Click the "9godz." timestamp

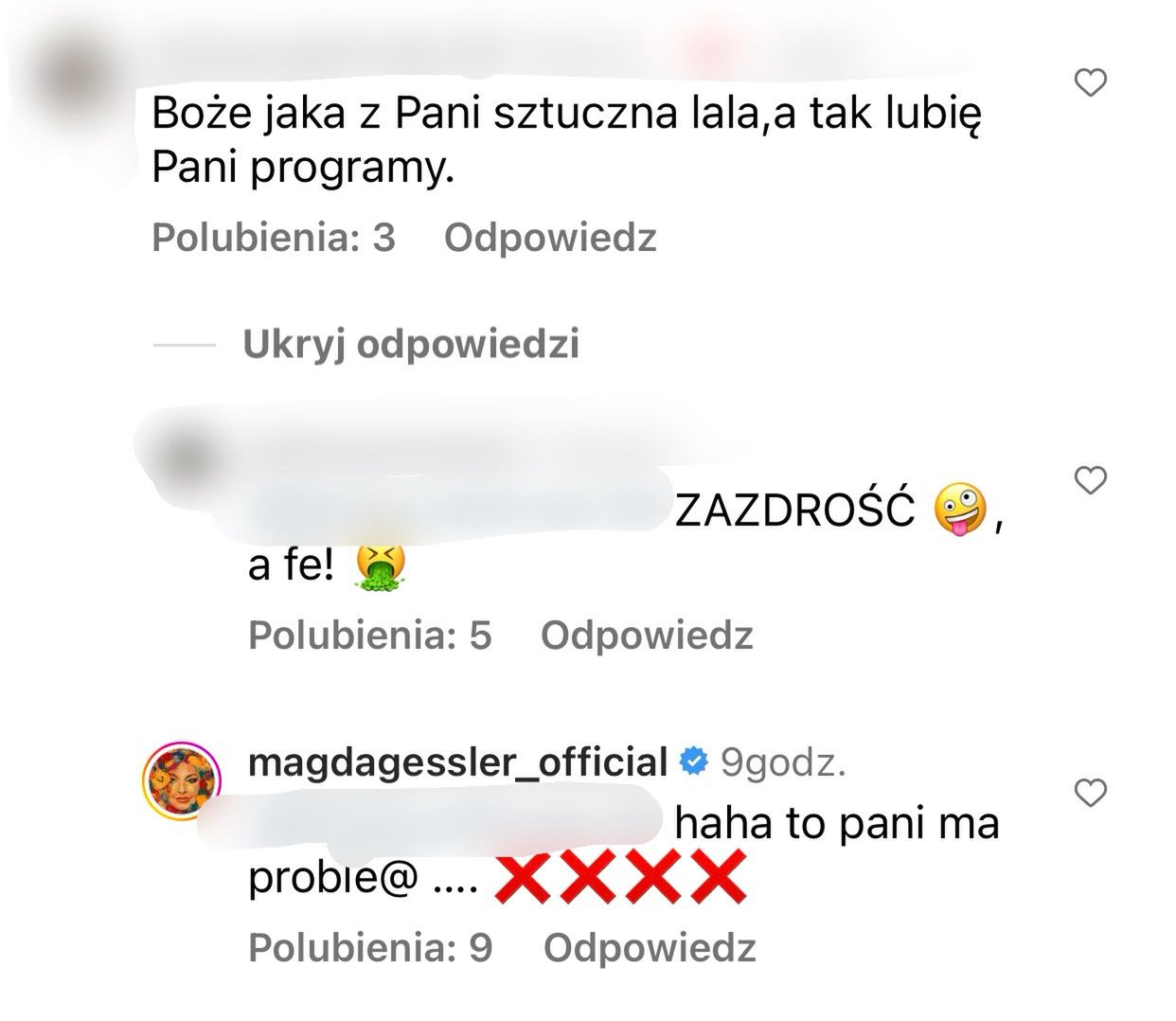[x=783, y=762]
